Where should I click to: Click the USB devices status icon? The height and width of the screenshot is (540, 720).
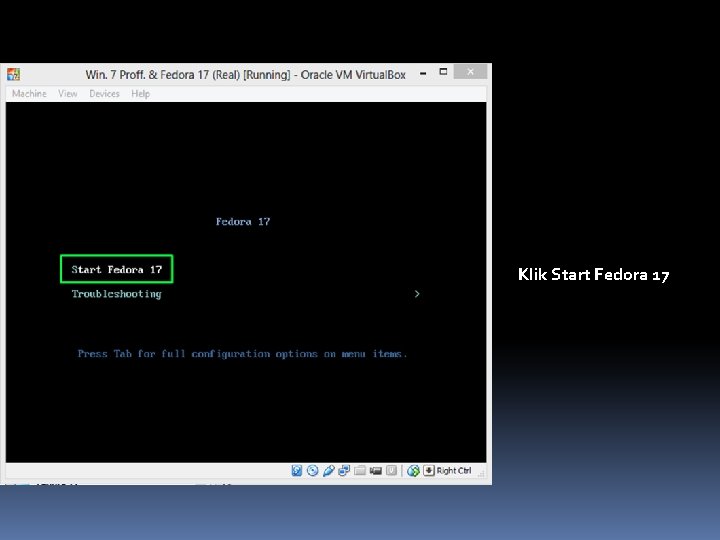[x=328, y=470]
